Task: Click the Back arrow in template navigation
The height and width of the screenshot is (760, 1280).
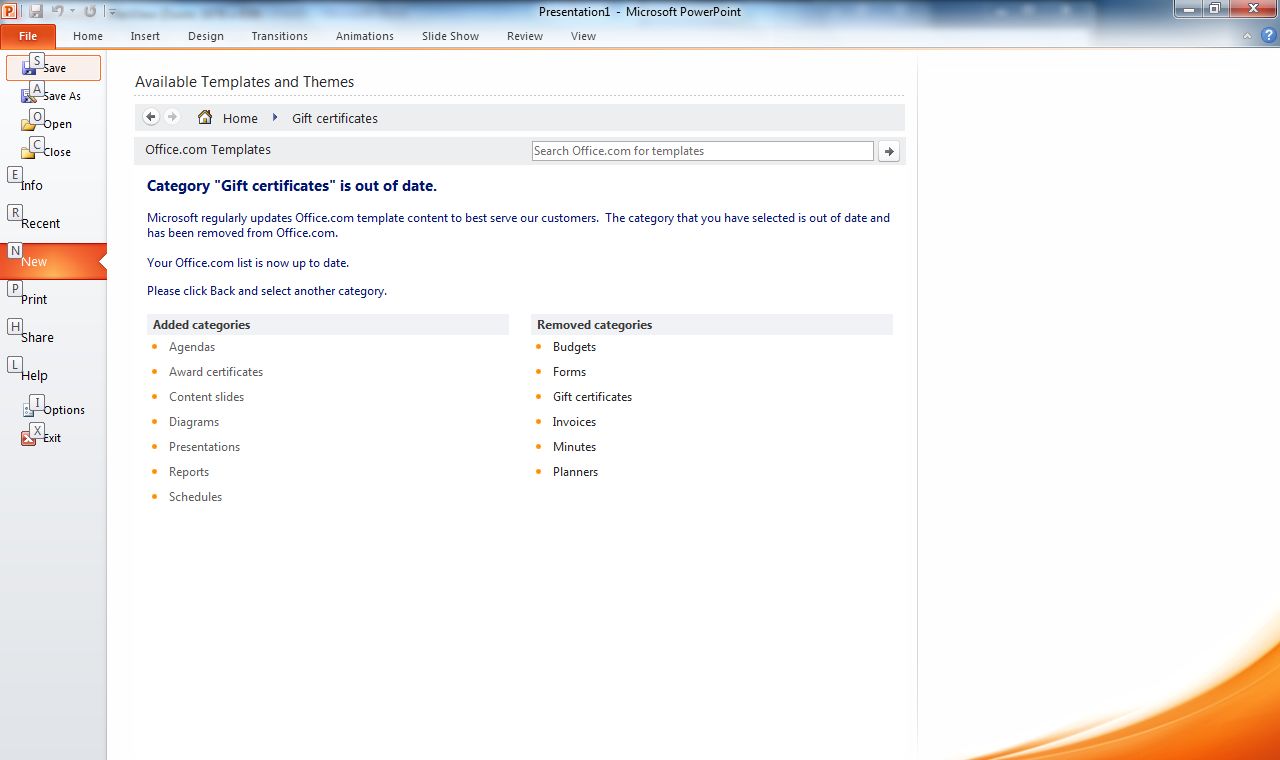Action: [x=151, y=117]
